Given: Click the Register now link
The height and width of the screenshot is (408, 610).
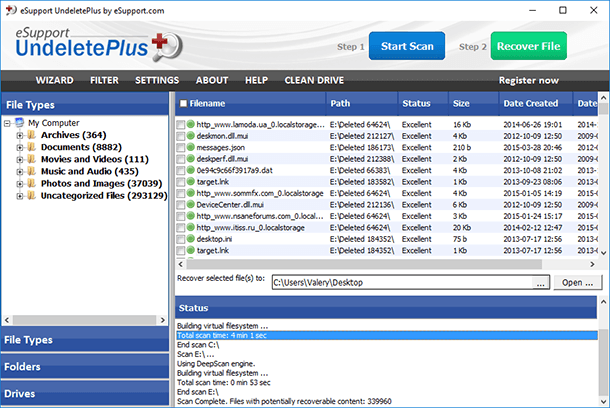Looking at the screenshot, I should (529, 80).
